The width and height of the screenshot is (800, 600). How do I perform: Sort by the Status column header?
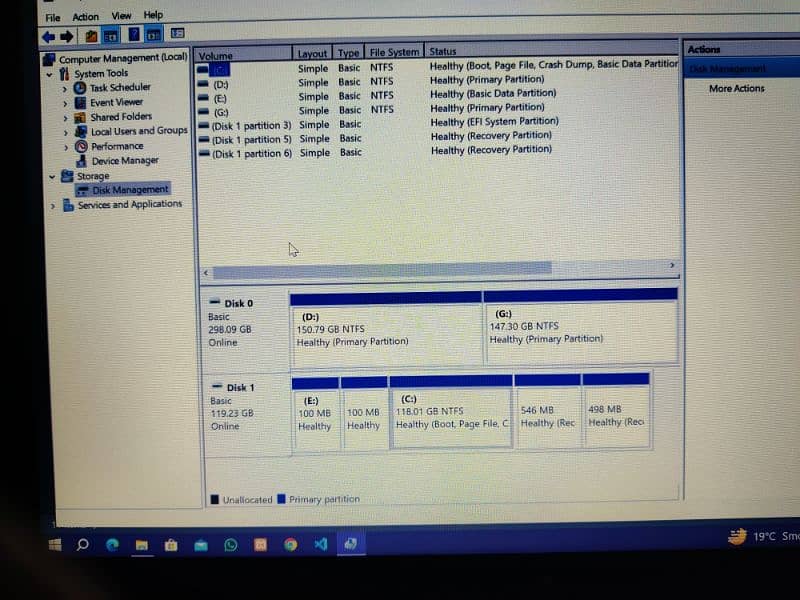553,50
